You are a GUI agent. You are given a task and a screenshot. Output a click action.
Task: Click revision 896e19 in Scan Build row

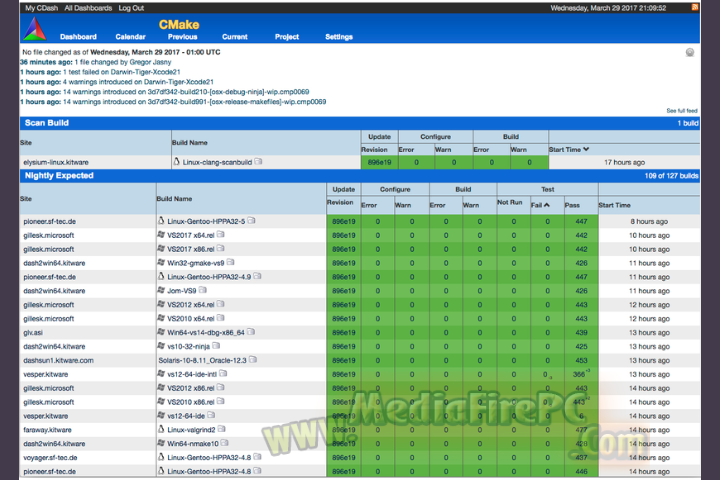(x=379, y=162)
